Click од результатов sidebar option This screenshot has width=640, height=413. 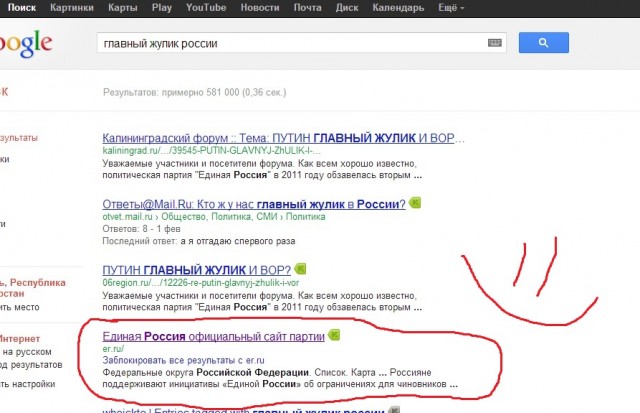[x=31, y=365]
